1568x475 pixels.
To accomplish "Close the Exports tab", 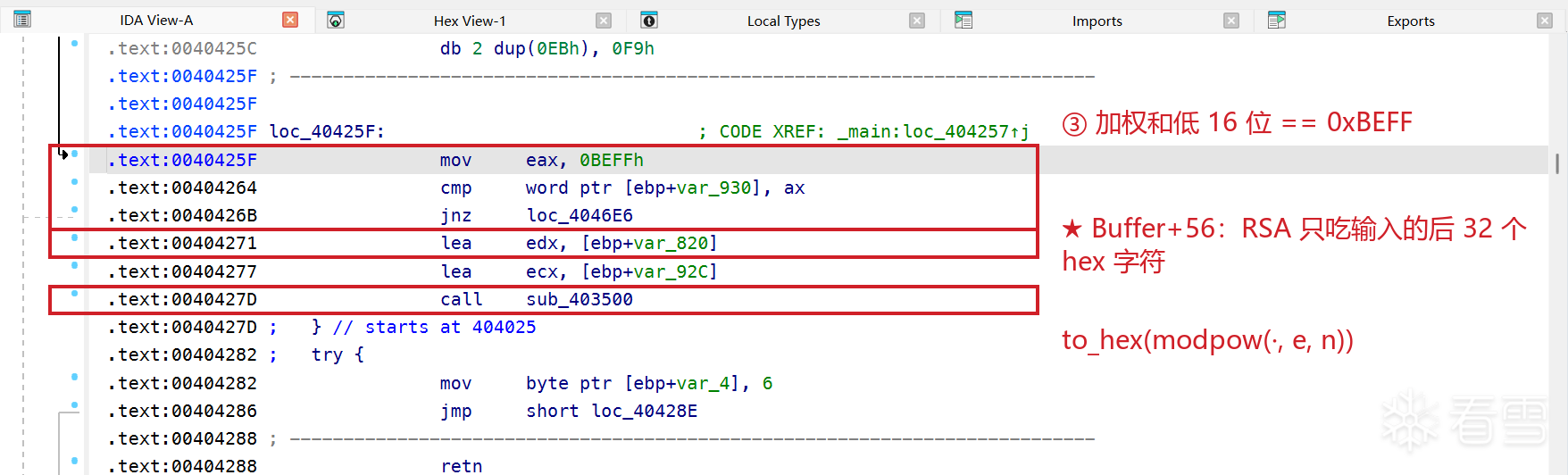I will point(1545,21).
